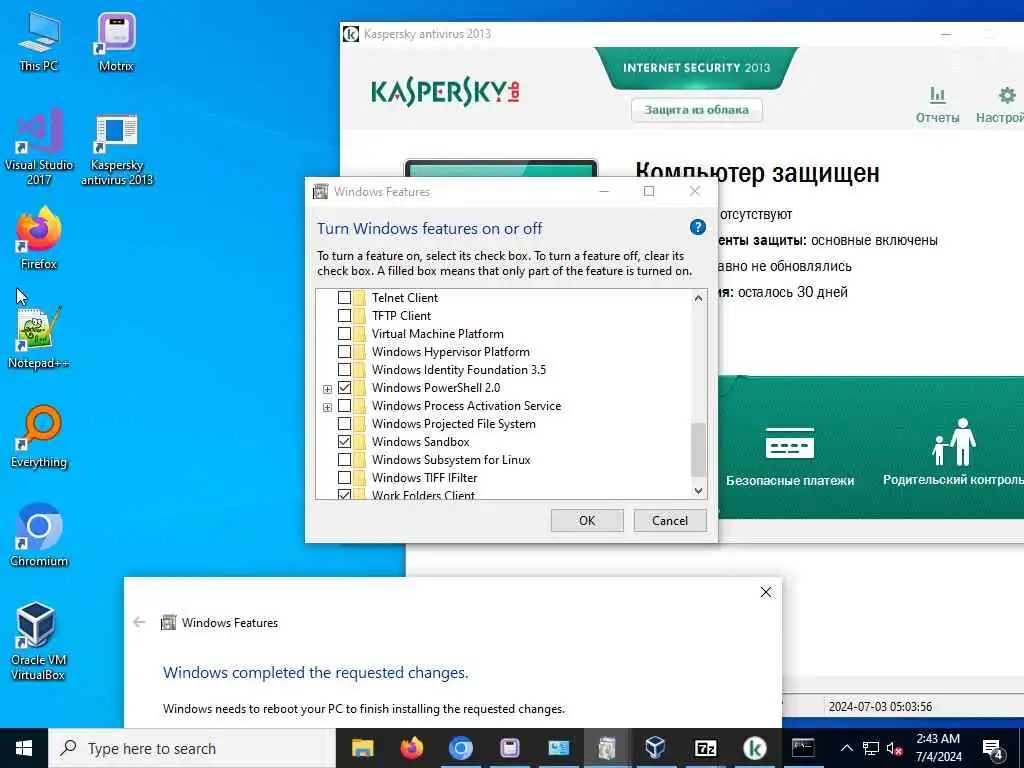Viewport: 1024px width, 768px height.
Task: Switch to Kaspersky in the taskbar
Action: [754, 748]
